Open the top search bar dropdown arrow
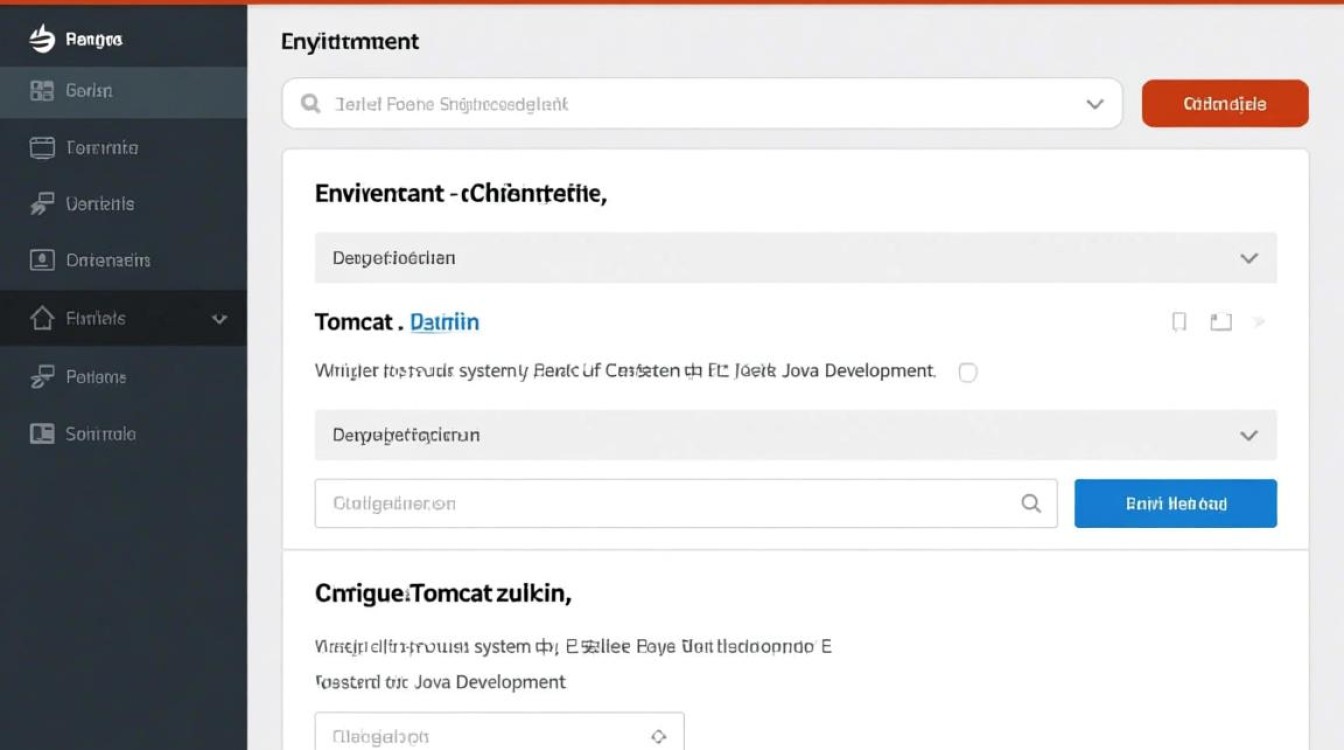Screen dimensions: 1344x750 (x=1095, y=104)
